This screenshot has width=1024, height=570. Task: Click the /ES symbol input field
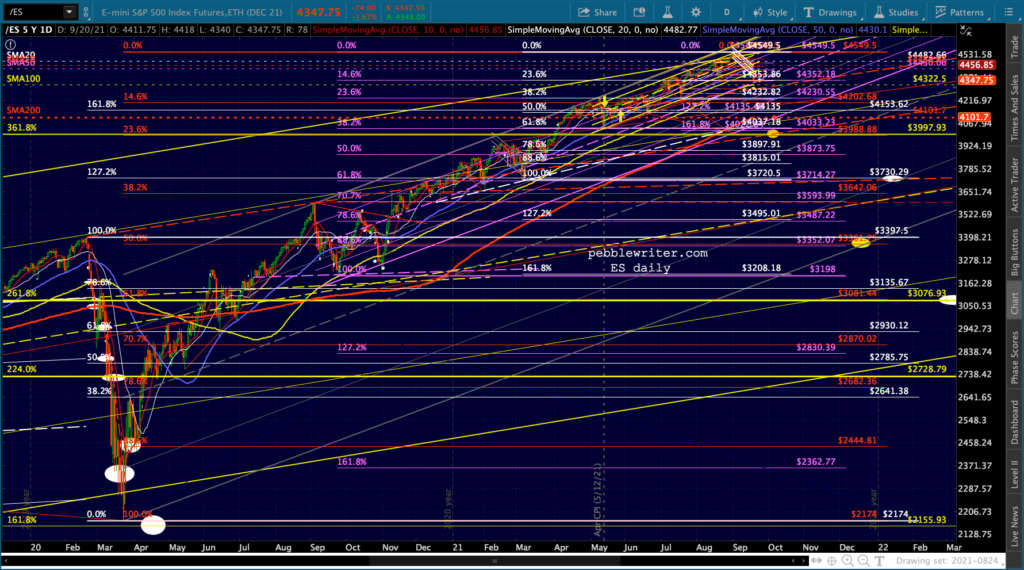(33, 12)
